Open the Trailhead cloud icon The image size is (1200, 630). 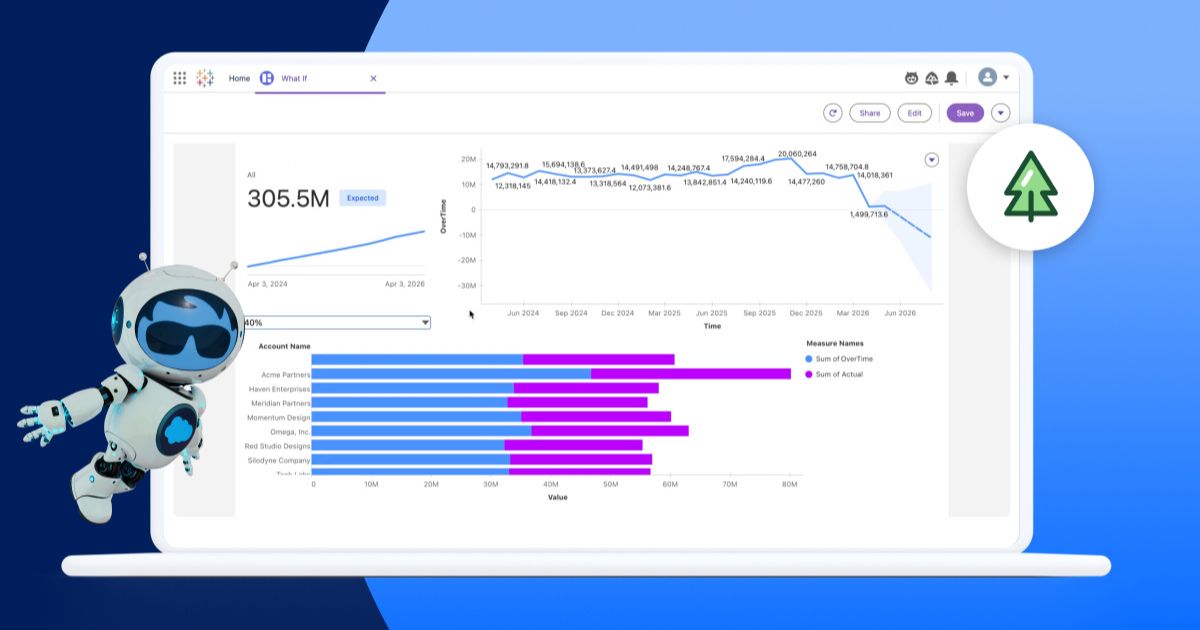pyautogui.click(x=931, y=78)
